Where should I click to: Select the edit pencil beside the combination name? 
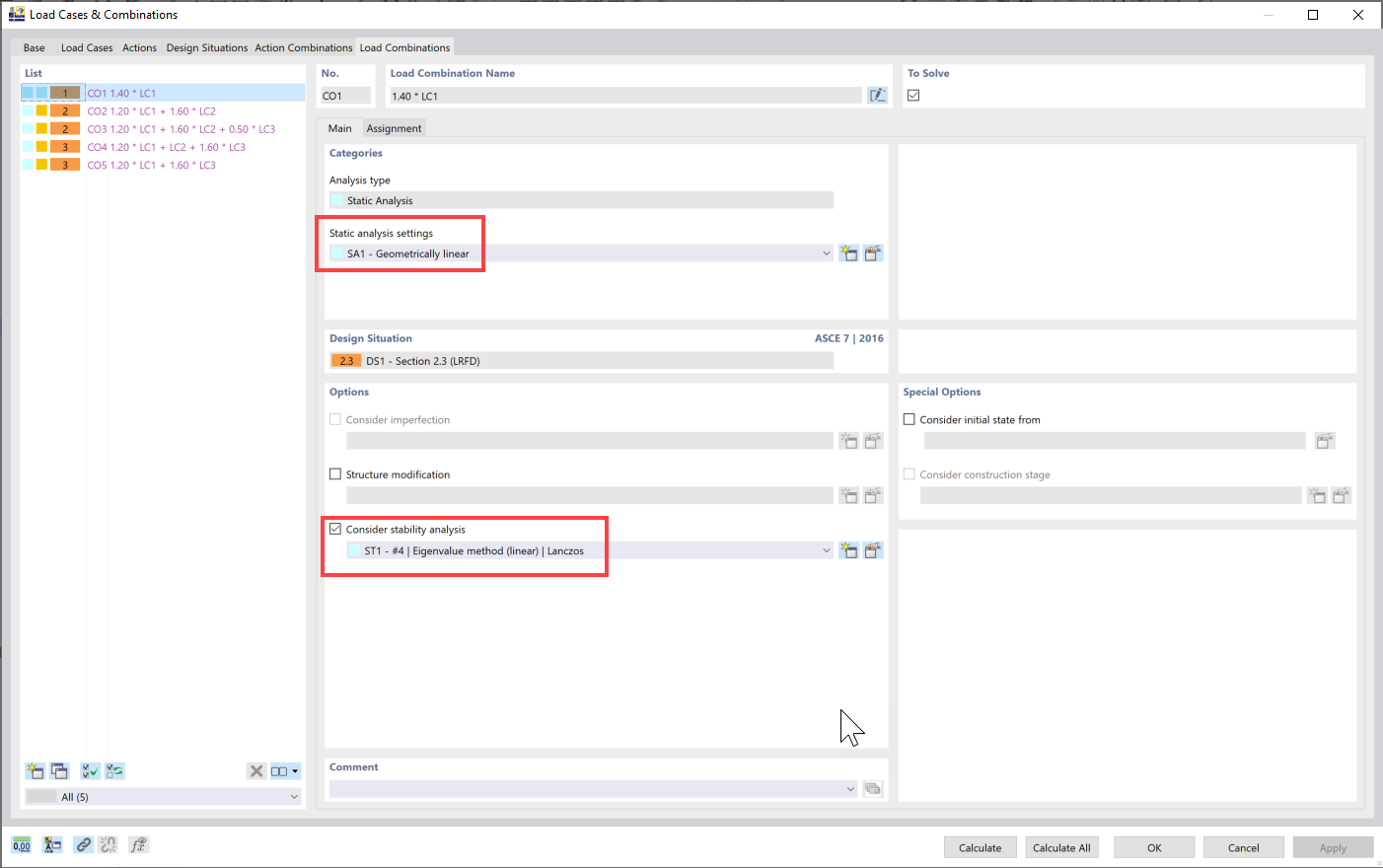[x=877, y=95]
